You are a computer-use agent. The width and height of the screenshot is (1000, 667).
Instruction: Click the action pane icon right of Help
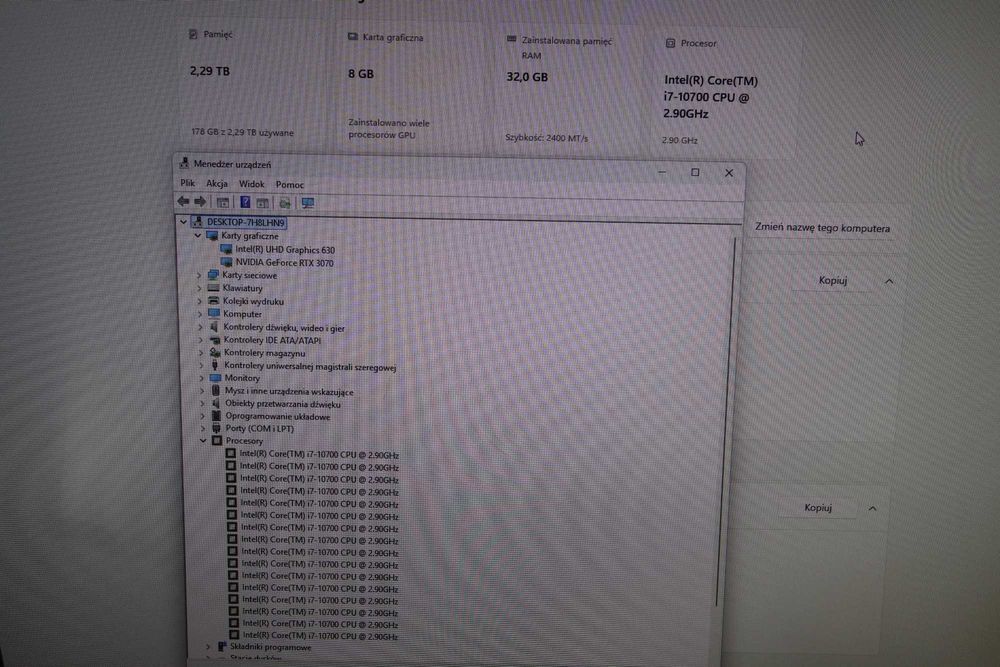(x=262, y=203)
